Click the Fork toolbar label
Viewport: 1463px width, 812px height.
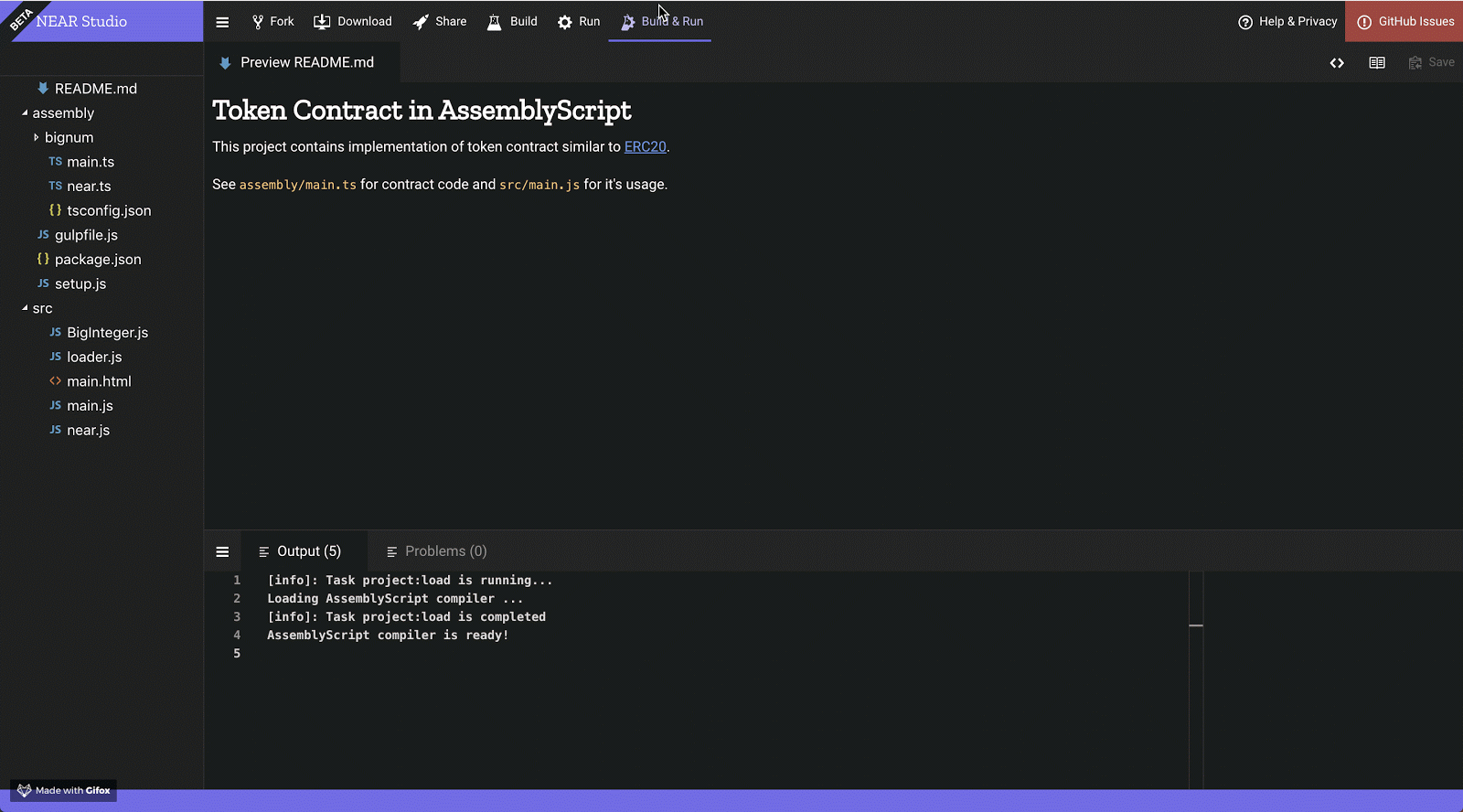pyautogui.click(x=282, y=22)
